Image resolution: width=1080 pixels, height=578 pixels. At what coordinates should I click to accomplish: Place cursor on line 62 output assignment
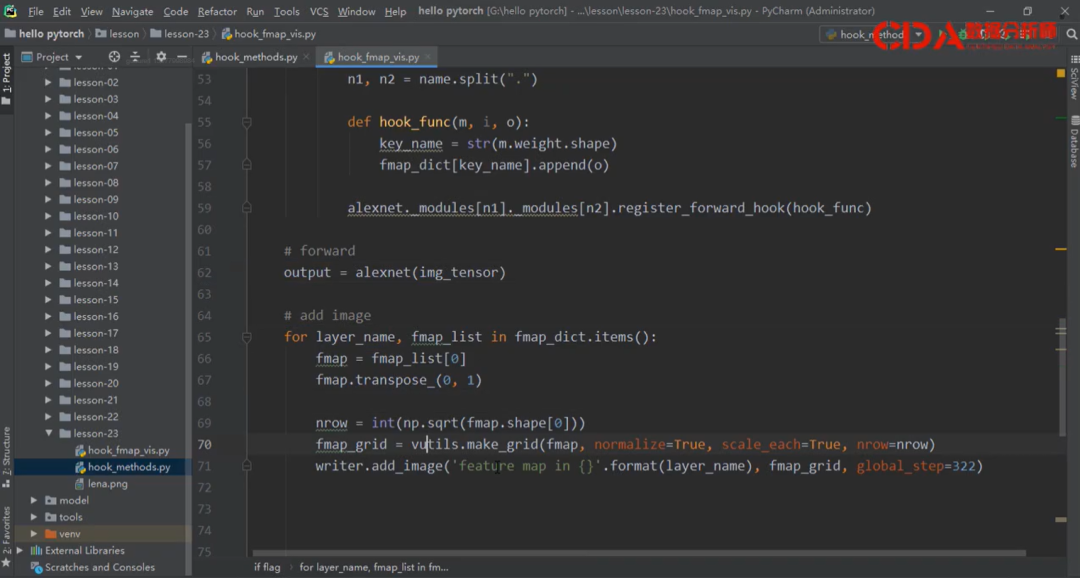coord(395,273)
